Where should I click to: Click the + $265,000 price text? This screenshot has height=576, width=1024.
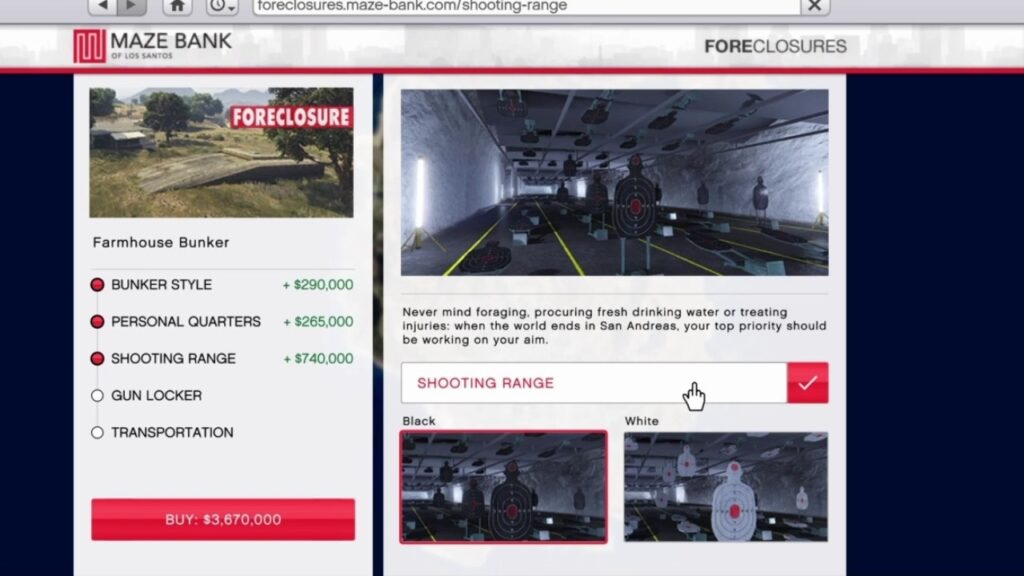[x=318, y=321]
